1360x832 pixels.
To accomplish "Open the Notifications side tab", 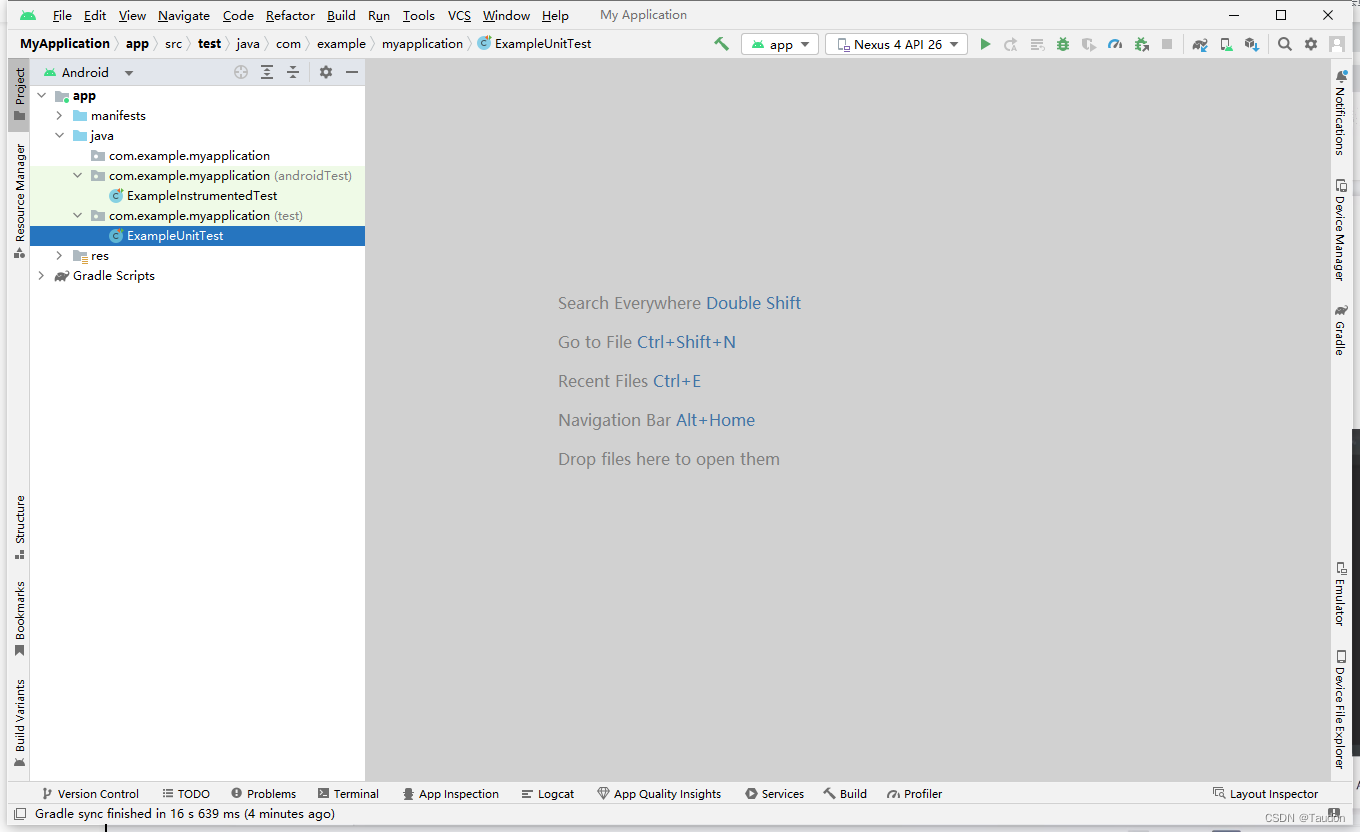I will click(1341, 112).
